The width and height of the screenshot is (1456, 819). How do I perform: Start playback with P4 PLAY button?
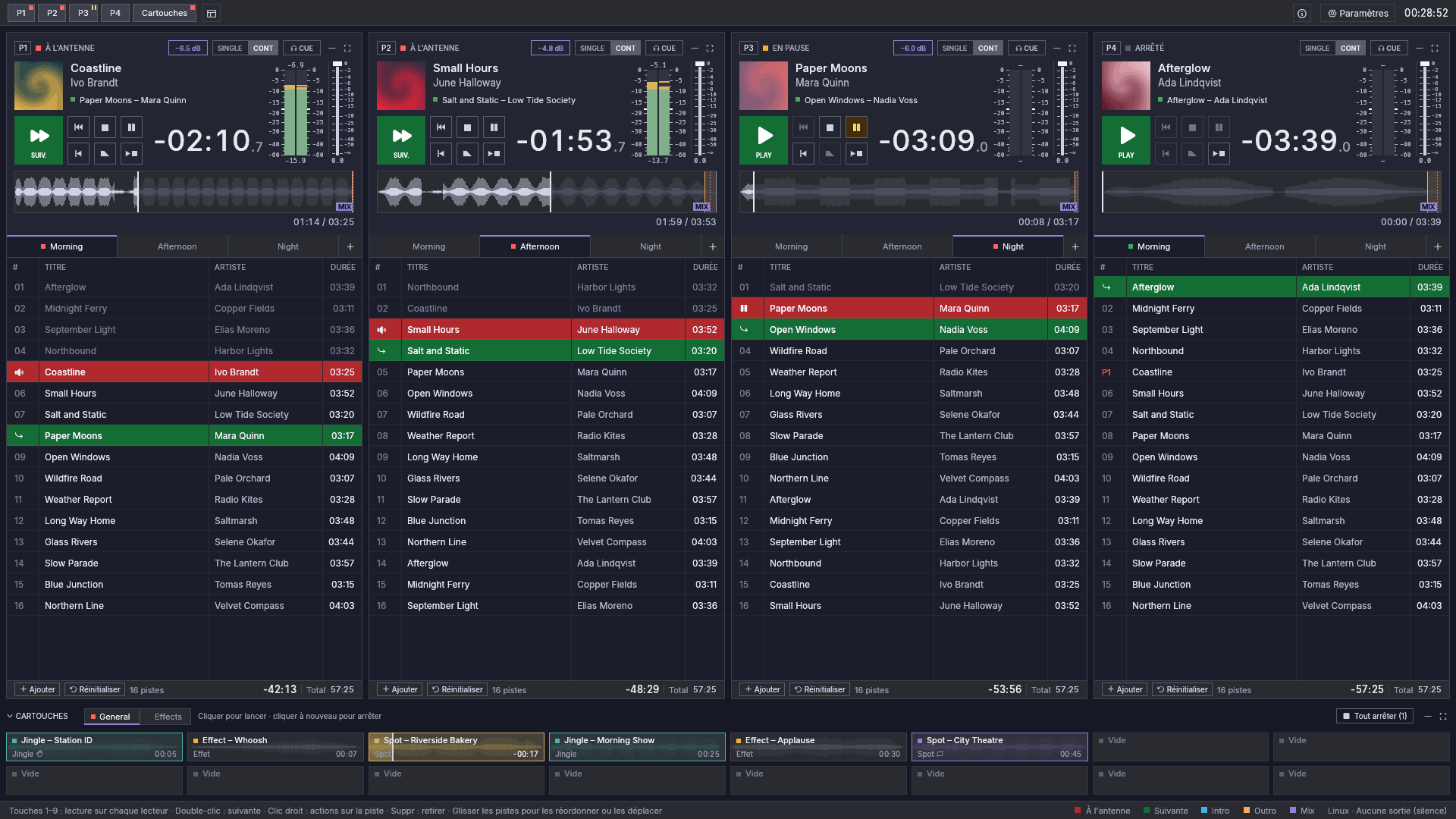(1126, 140)
